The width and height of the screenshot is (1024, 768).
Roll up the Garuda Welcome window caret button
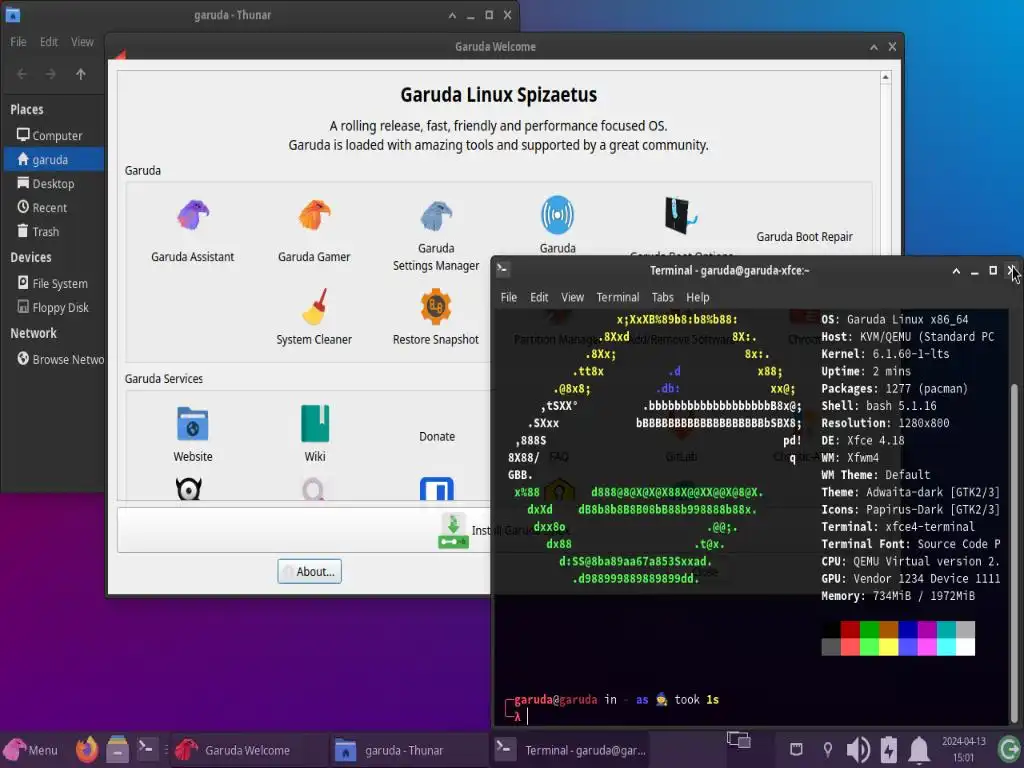(874, 47)
